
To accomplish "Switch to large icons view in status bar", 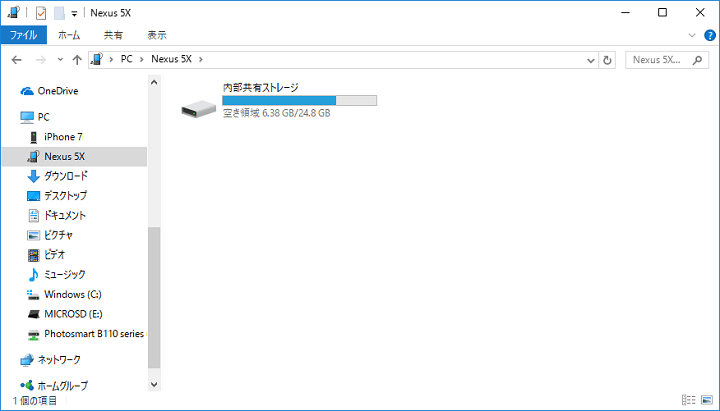I will point(707,400).
